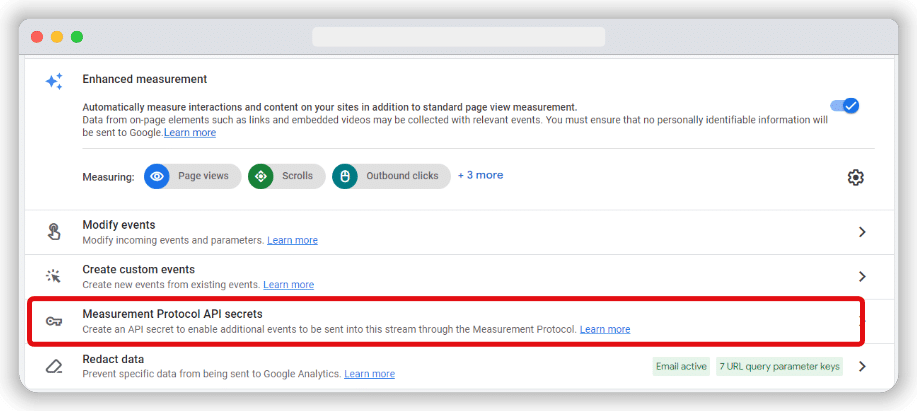
Task: Show the '+ 3 more' measured events
Action: click(480, 175)
